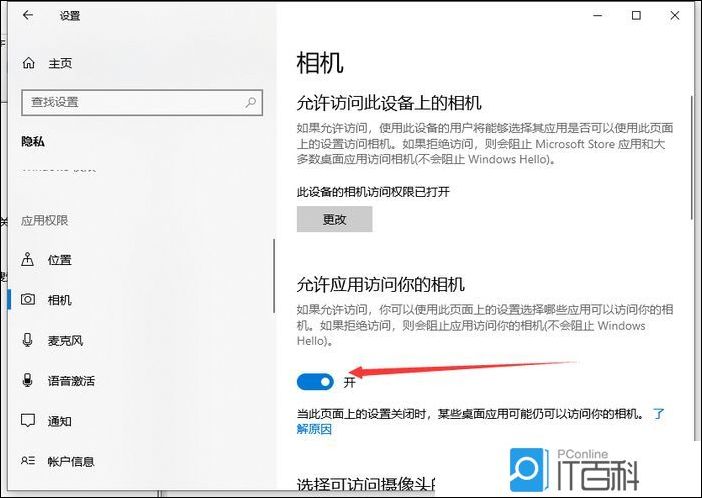Image resolution: width=702 pixels, height=498 pixels.
Task: Click the account info icon
Action: (x=28, y=460)
